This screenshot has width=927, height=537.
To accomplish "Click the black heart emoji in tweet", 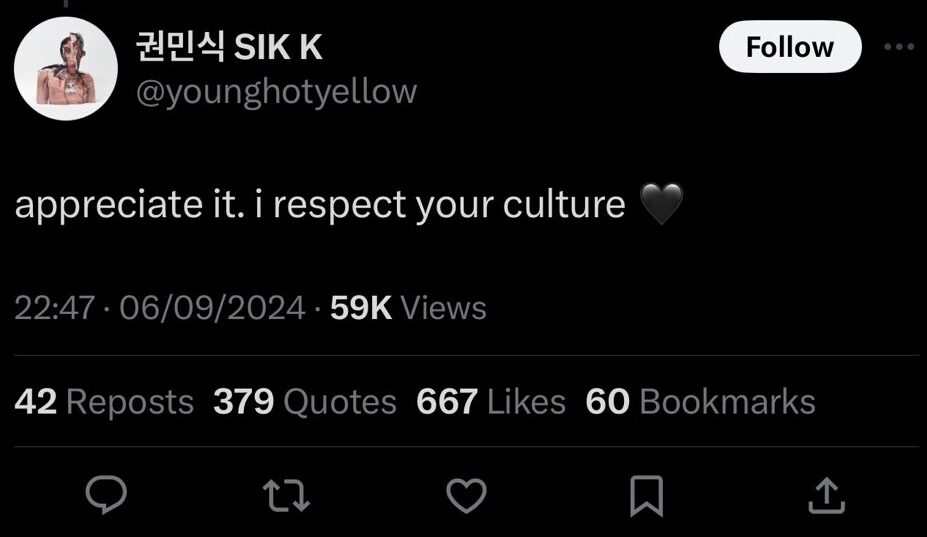I will (x=662, y=203).
